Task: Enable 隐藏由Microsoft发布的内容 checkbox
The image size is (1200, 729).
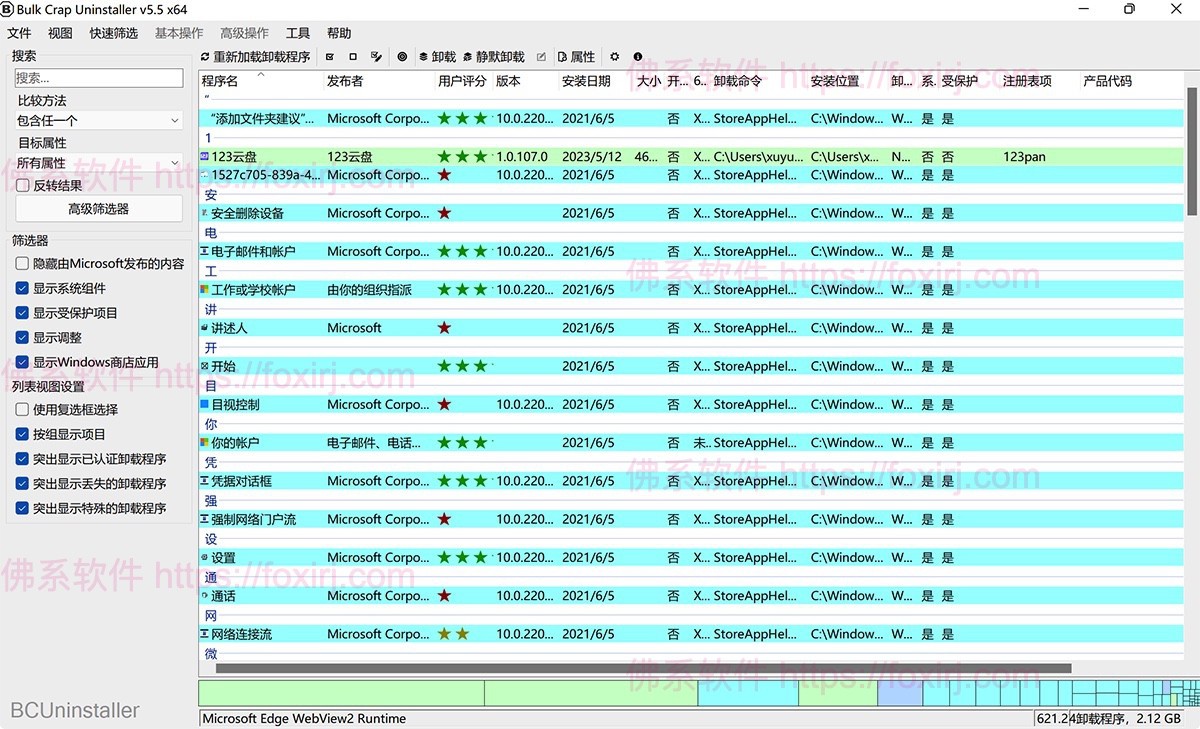Action: pos(23,264)
